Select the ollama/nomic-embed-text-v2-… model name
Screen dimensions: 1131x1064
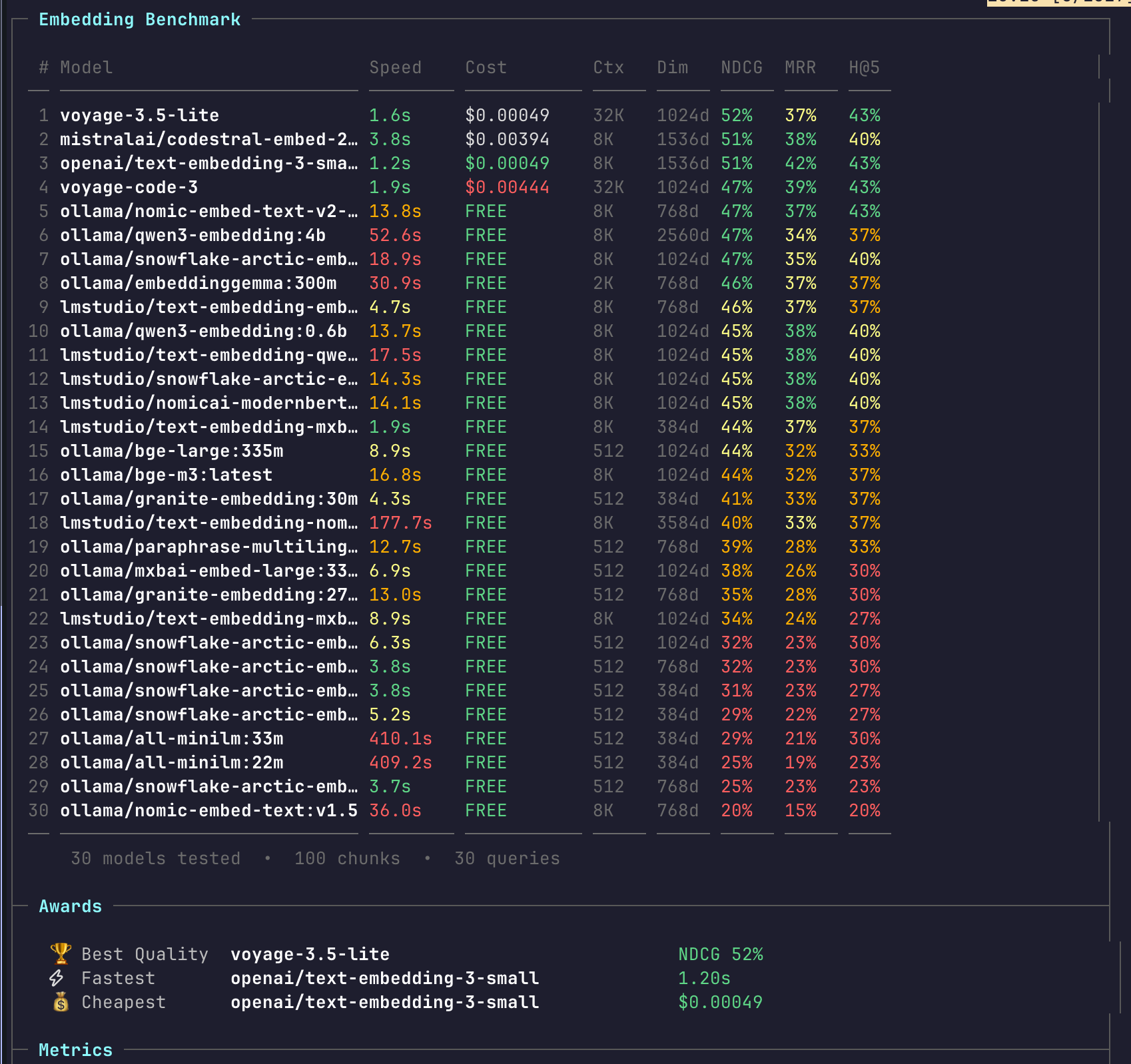click(209, 211)
